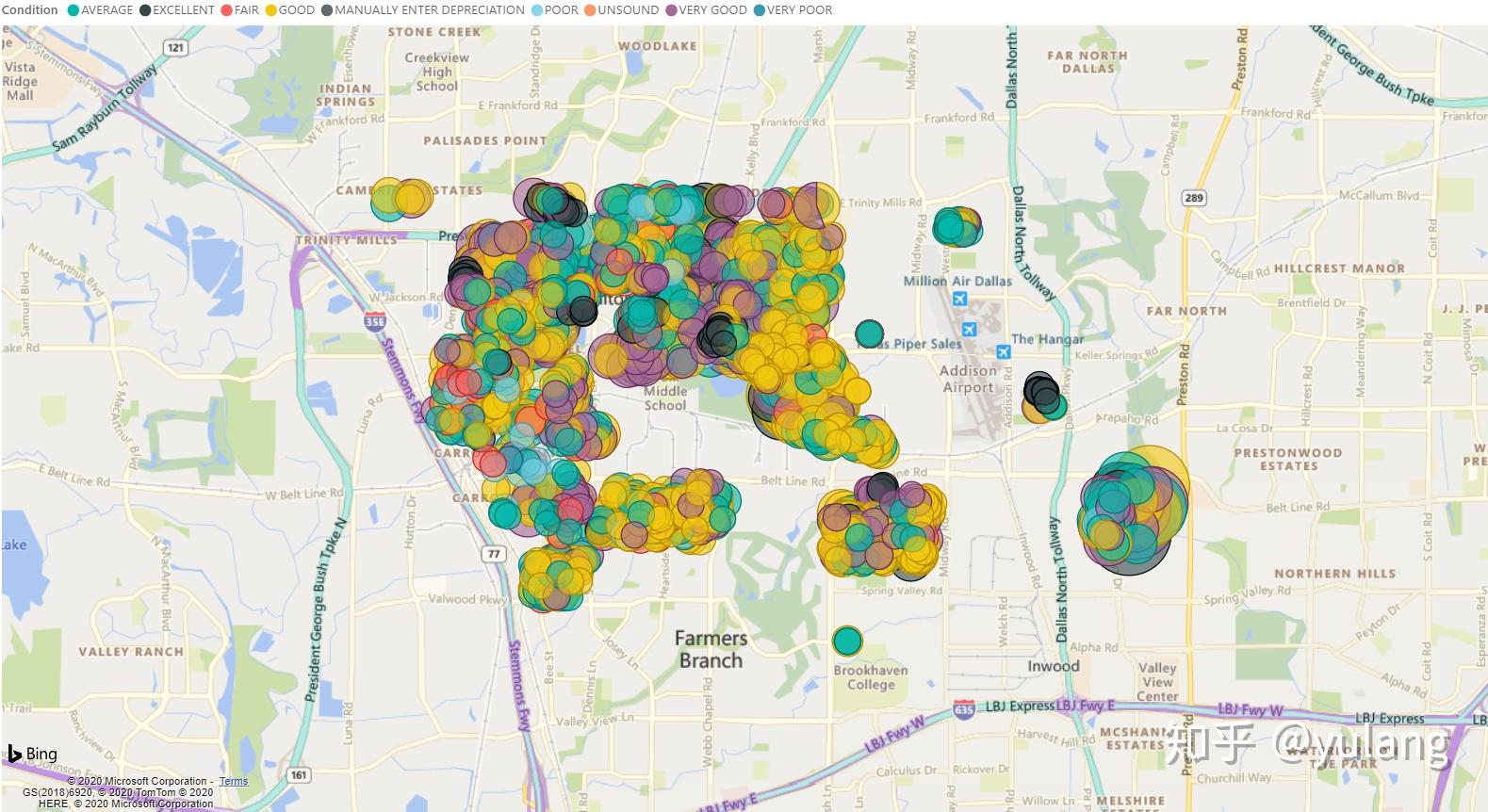1488x812 pixels.
Task: Click the 635 interstate shield on LBJ Express
Action: [964, 707]
